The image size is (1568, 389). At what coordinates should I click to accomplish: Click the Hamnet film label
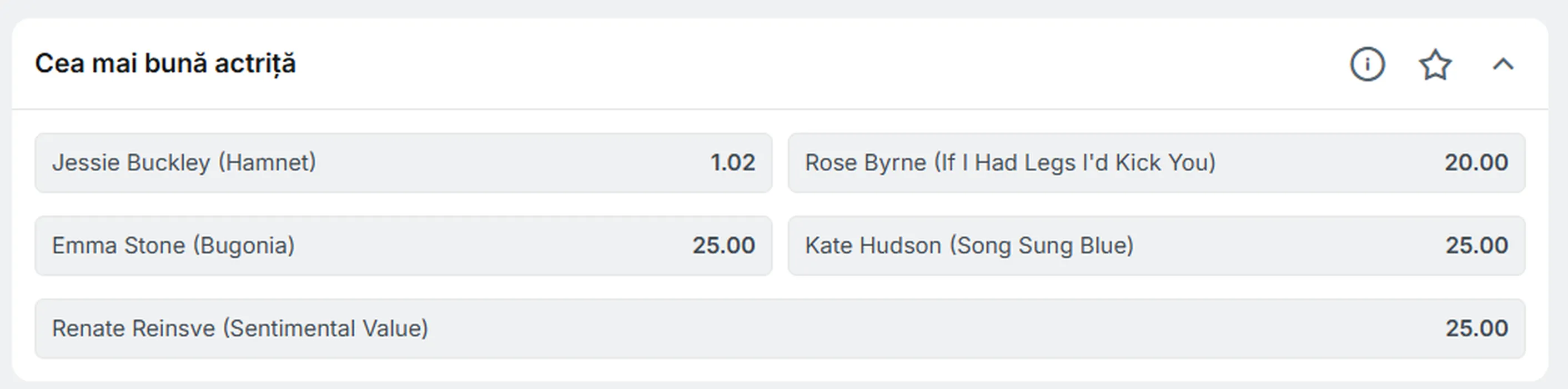tap(267, 162)
